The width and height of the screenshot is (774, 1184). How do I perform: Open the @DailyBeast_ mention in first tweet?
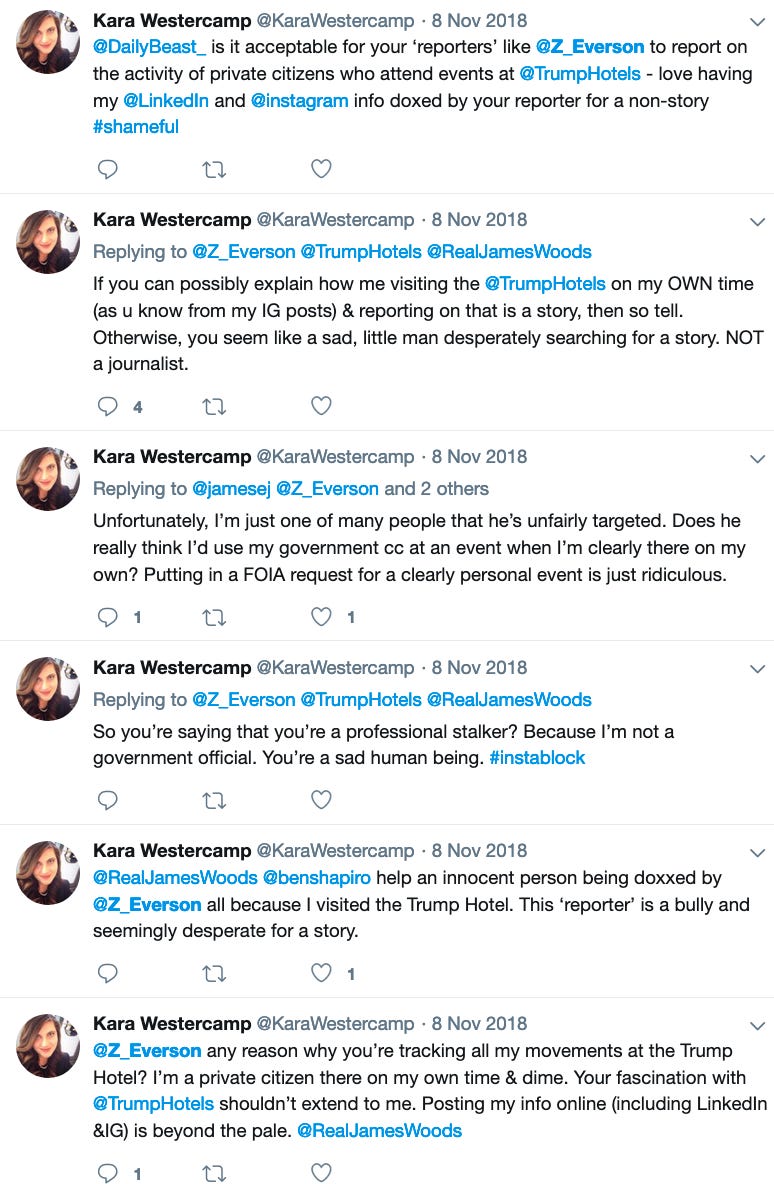click(150, 47)
